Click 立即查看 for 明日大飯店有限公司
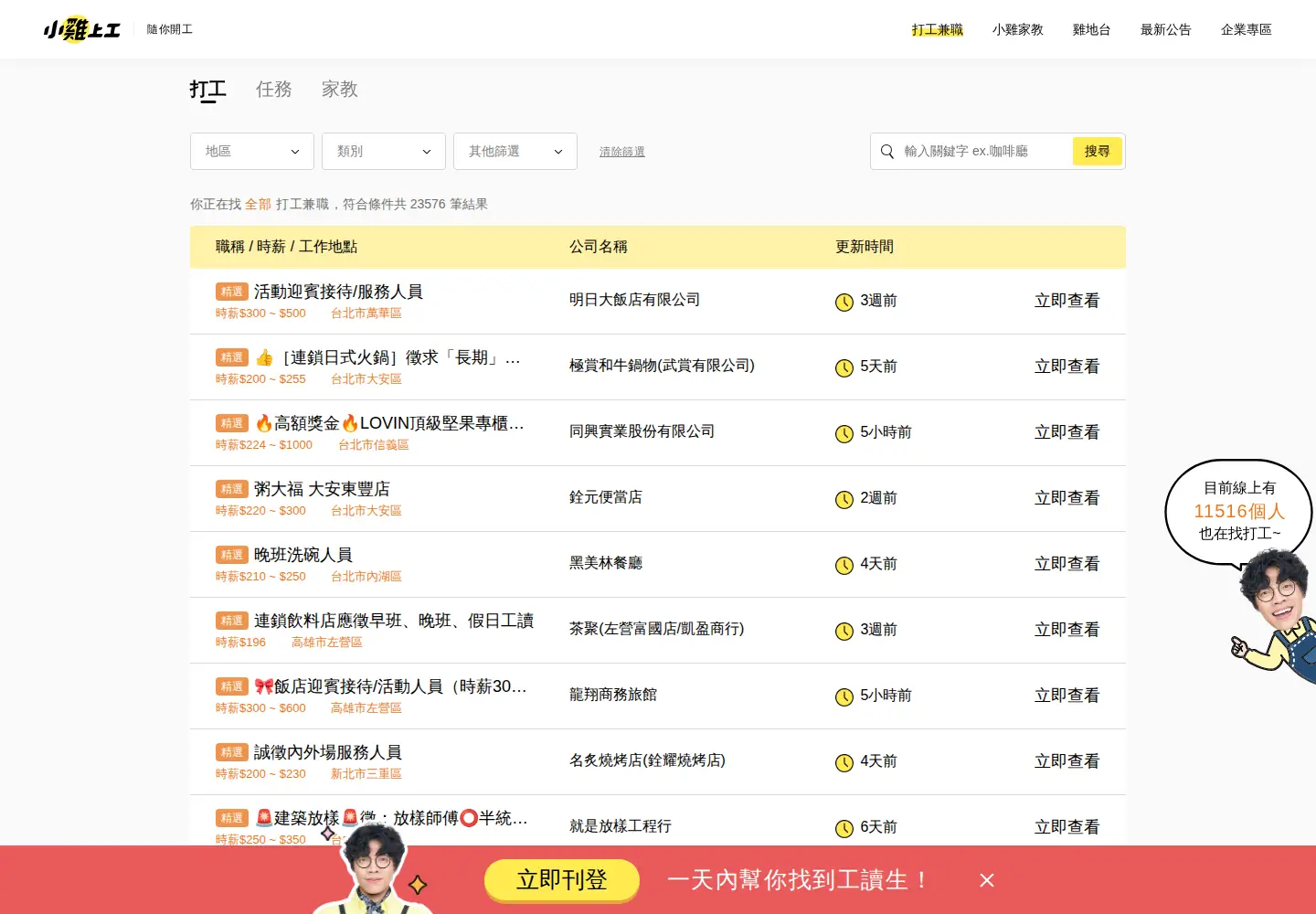 tap(1067, 301)
